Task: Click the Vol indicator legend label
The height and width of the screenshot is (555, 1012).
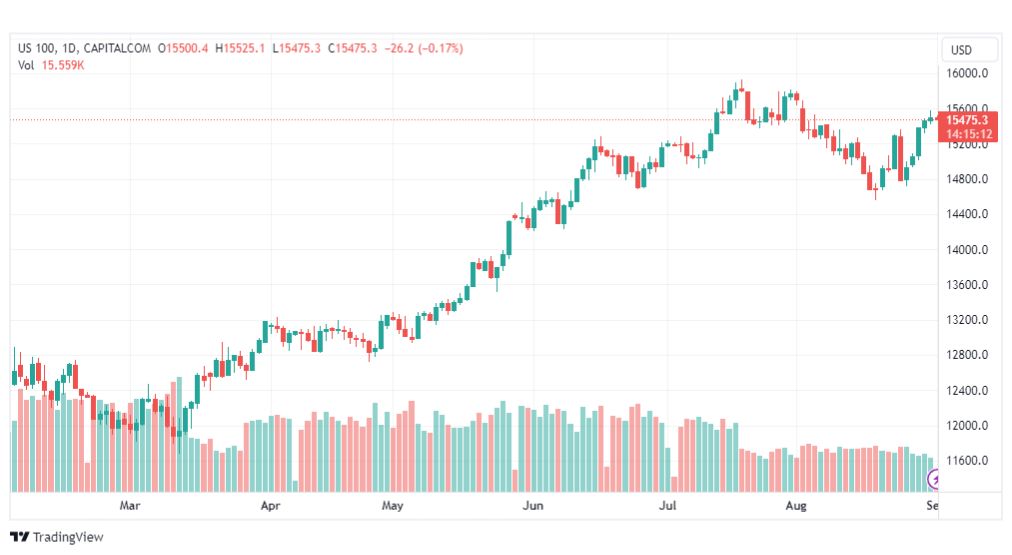Action: click(x=27, y=65)
